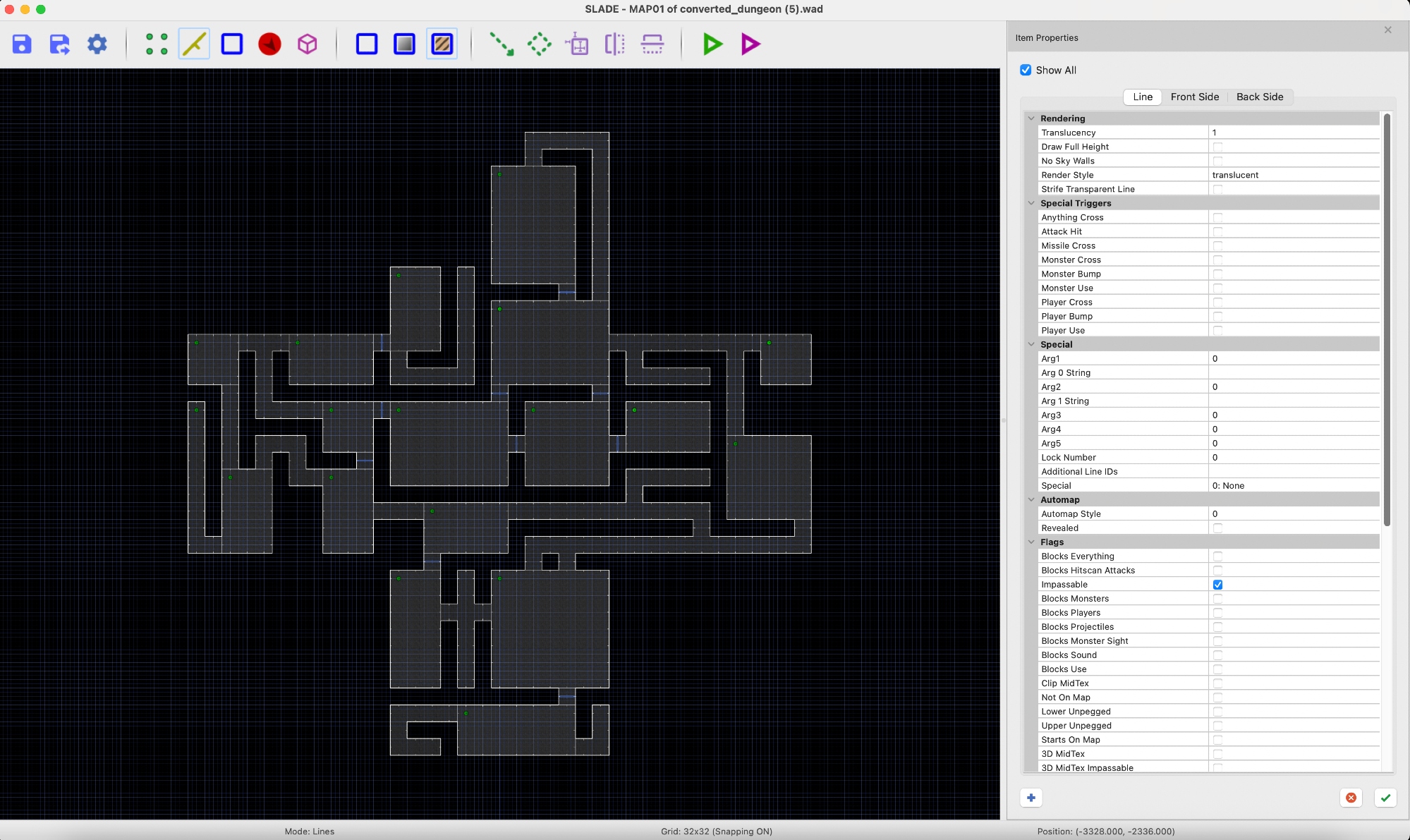Click the green checkmark apply button
This screenshot has width=1410, height=840.
pyautogui.click(x=1385, y=798)
